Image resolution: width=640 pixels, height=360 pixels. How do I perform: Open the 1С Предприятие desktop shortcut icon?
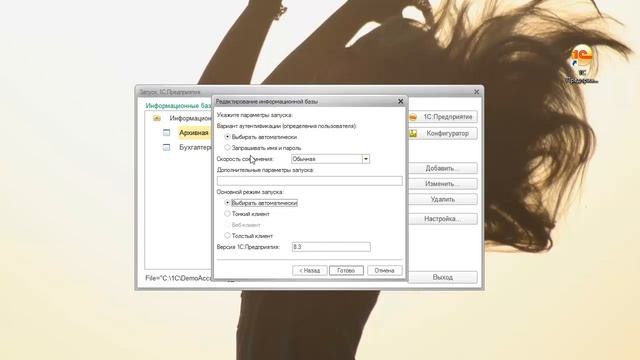582,64
